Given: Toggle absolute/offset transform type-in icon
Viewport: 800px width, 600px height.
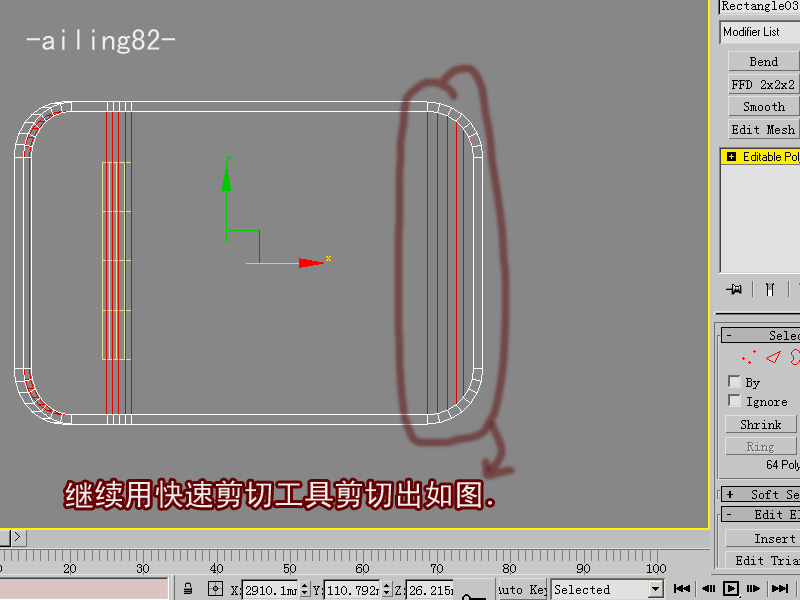Looking at the screenshot, I should (x=215, y=588).
